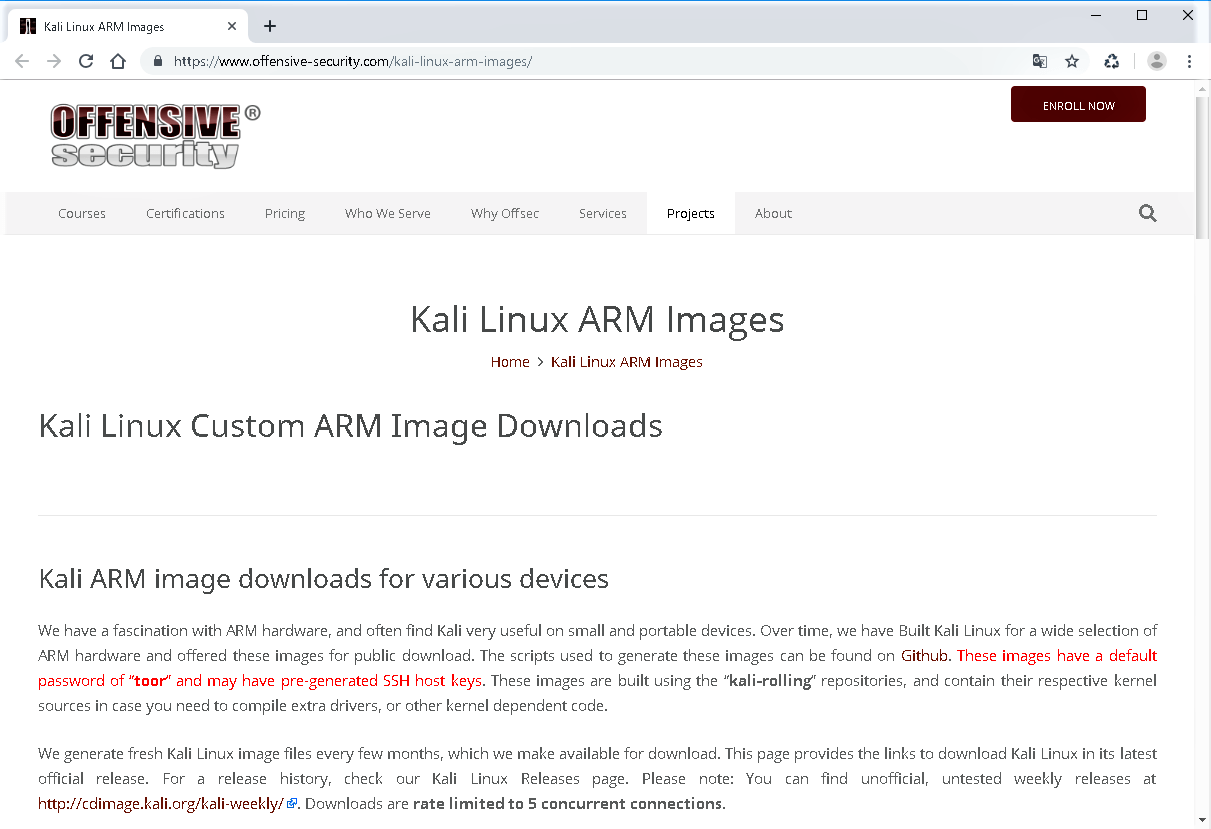Open a new browser tab
This screenshot has height=829, width=1211.
270,26
